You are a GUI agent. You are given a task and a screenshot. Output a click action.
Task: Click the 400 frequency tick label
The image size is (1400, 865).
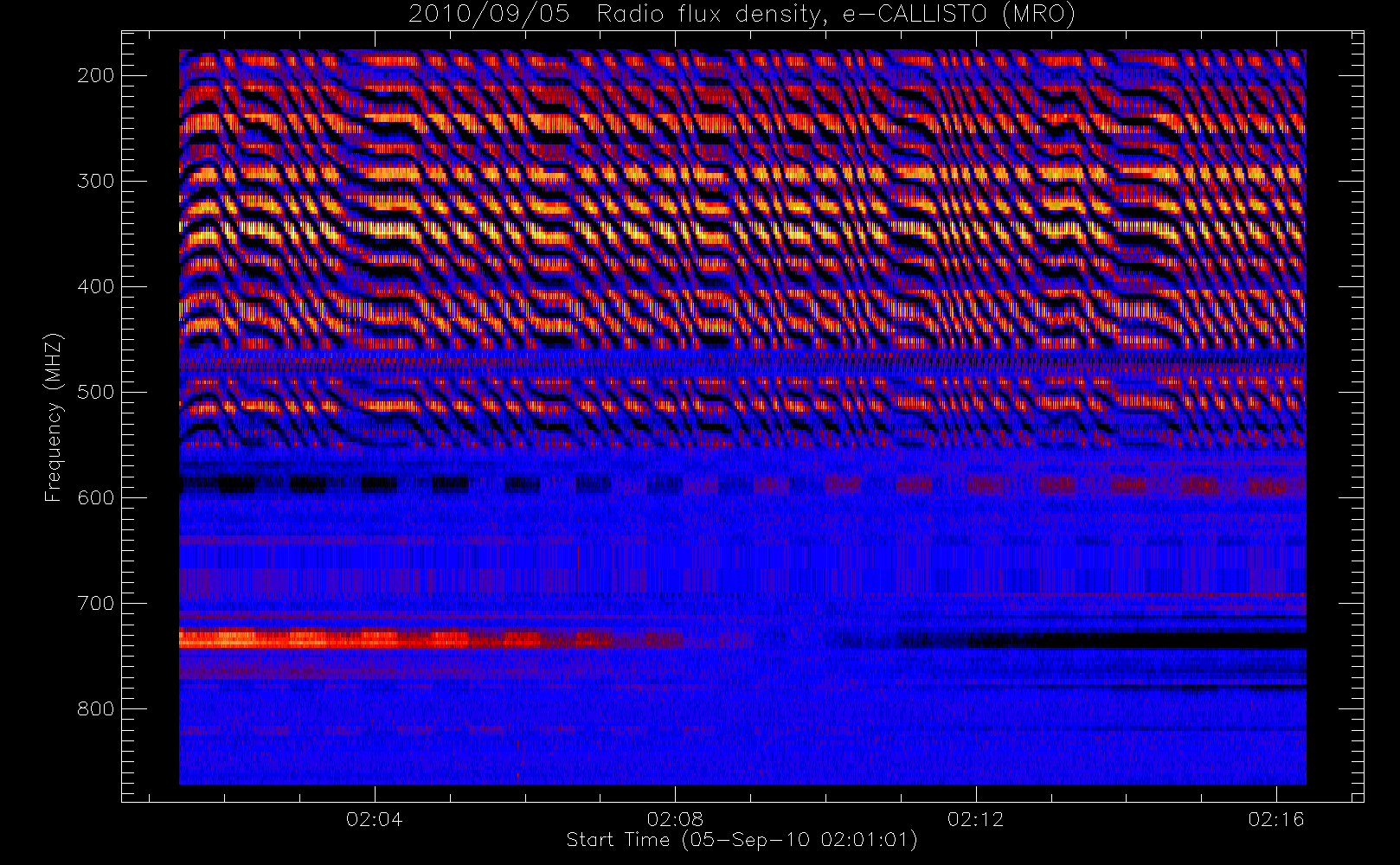95,286
